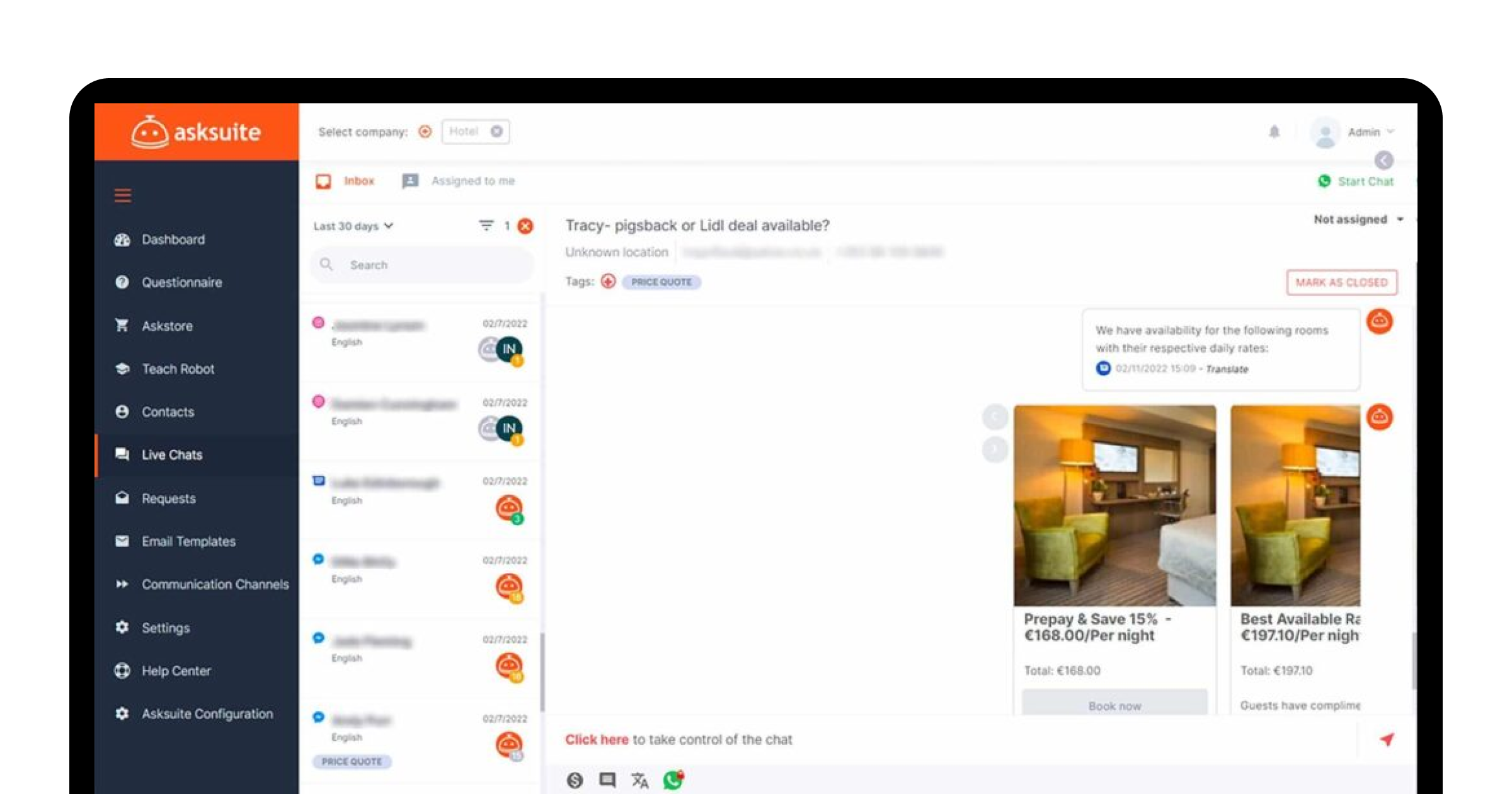Open the Not assigned dropdown
1512x794 pixels.
(1358, 219)
